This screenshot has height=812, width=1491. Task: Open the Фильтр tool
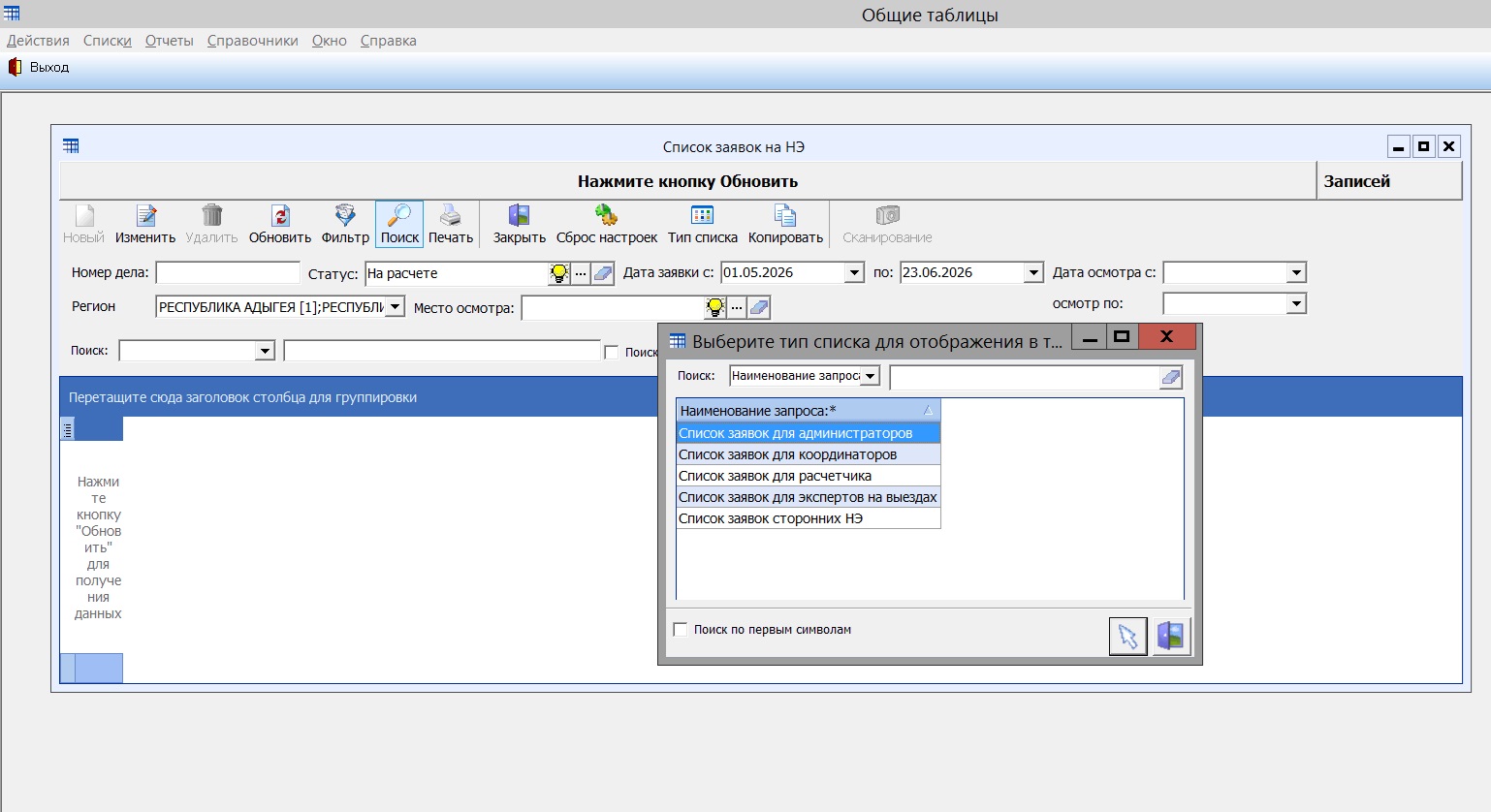[345, 215]
